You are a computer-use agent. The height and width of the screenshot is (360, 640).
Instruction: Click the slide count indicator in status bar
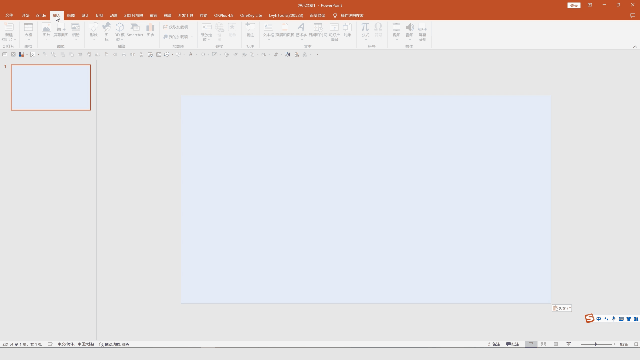[22, 344]
